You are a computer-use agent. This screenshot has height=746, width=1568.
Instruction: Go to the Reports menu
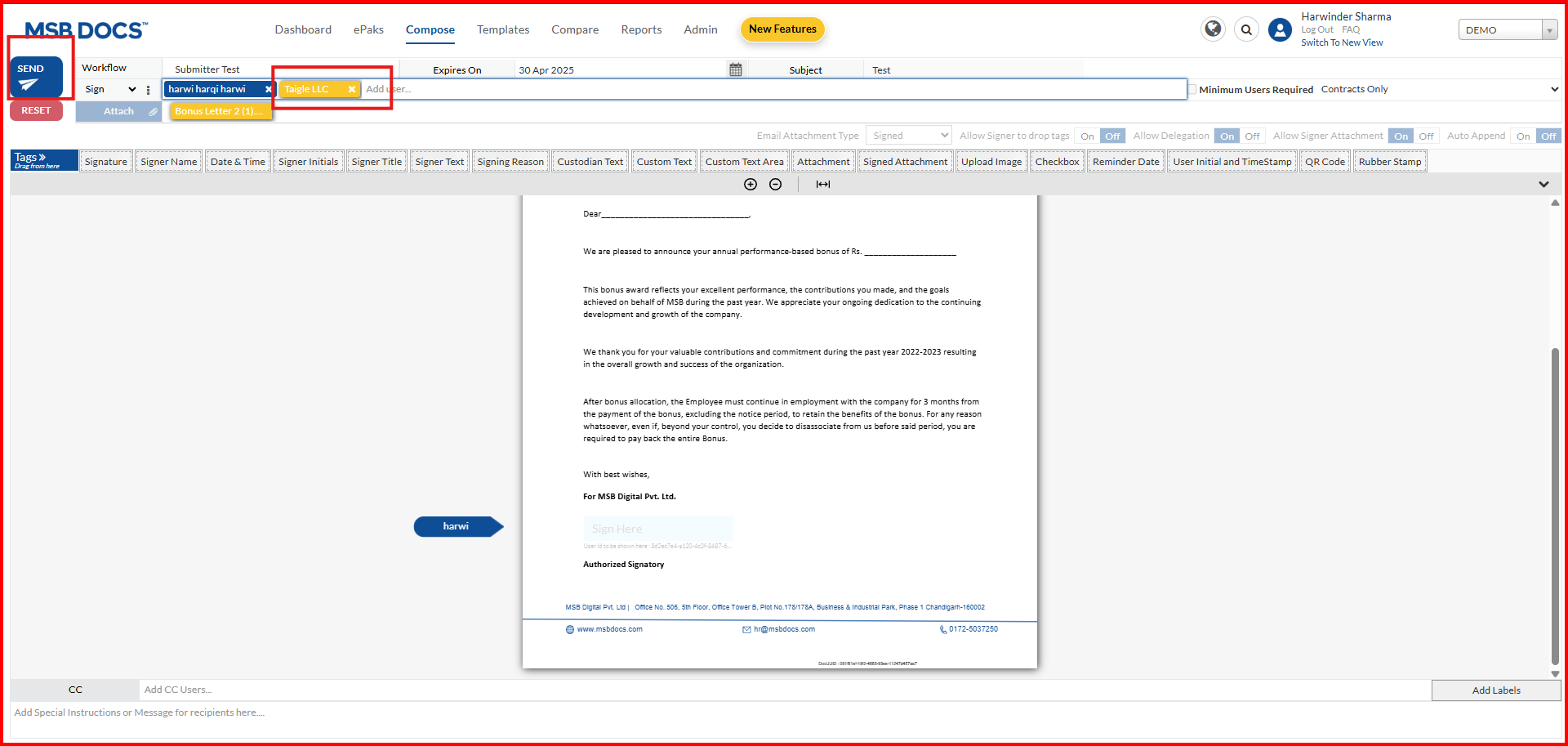coord(641,29)
